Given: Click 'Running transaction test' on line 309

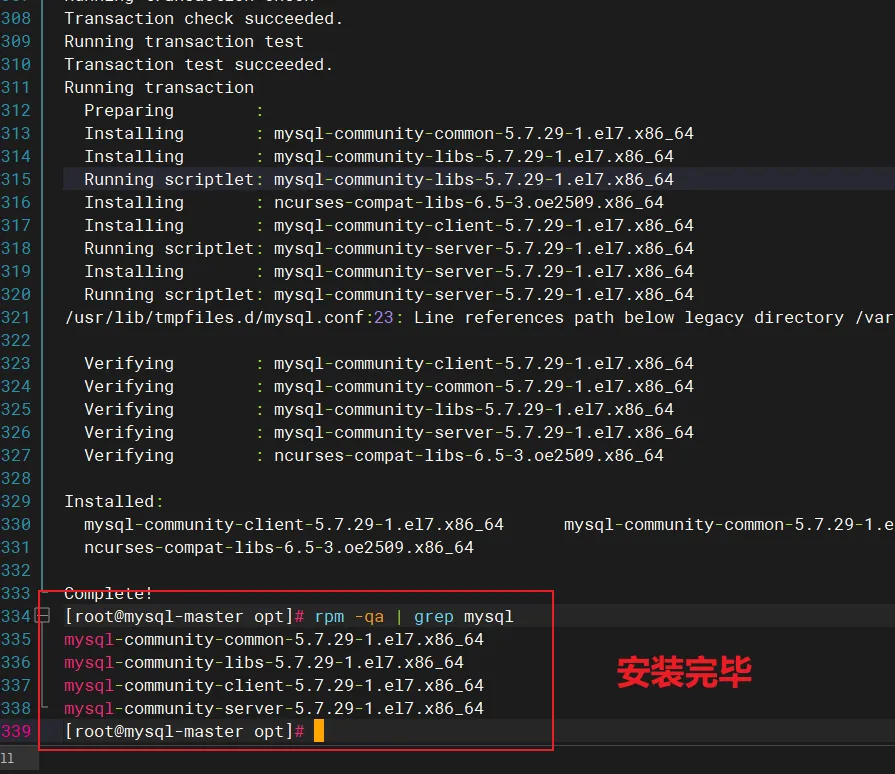Looking at the screenshot, I should pyautogui.click(x=184, y=41).
